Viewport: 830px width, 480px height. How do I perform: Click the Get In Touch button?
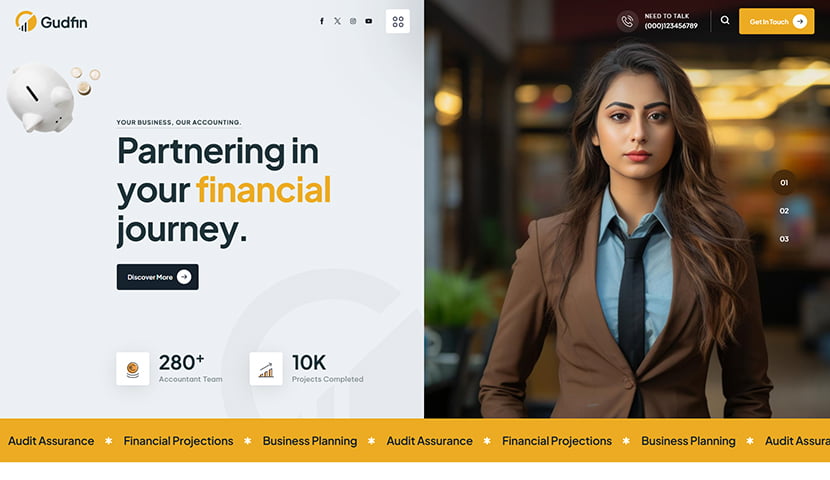[x=777, y=21]
